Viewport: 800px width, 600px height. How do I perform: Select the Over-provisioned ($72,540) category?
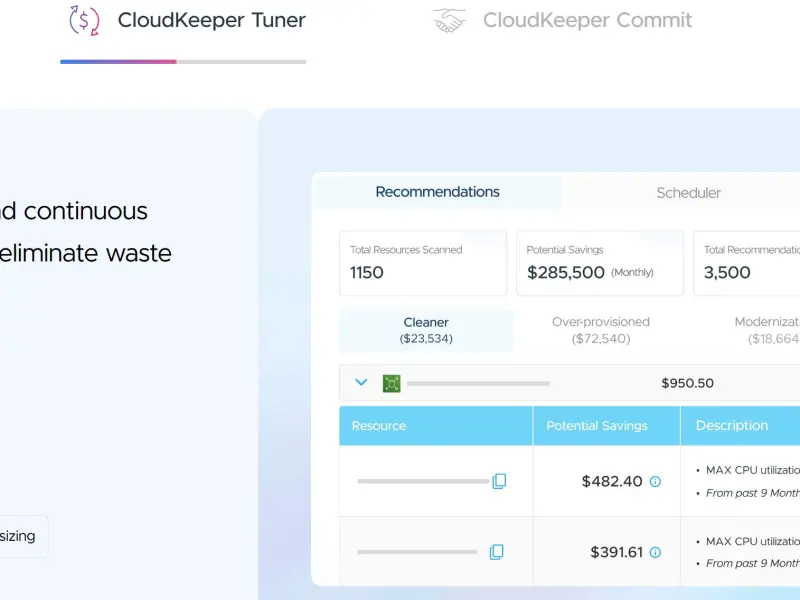tap(601, 330)
